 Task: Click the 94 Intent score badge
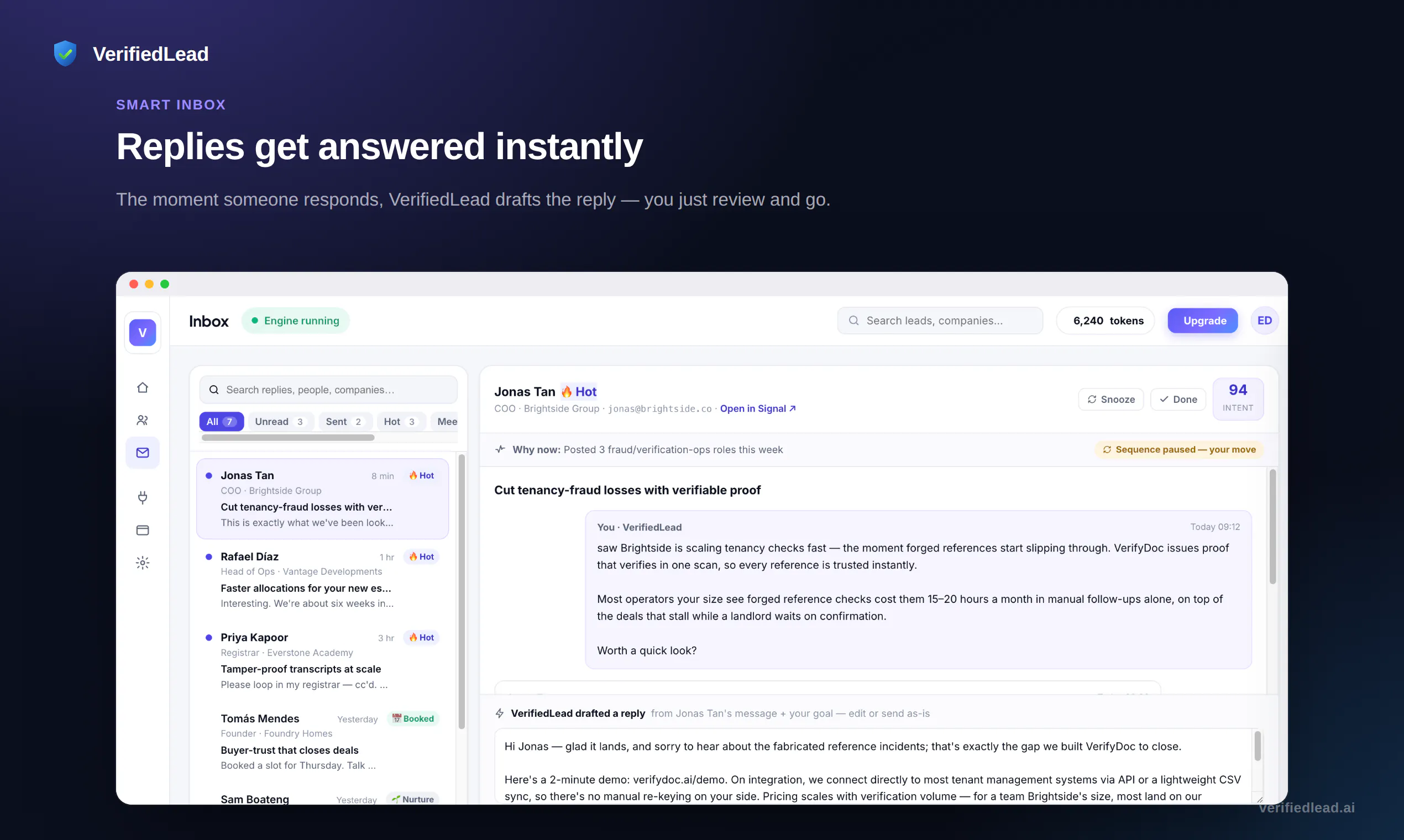tap(1237, 398)
